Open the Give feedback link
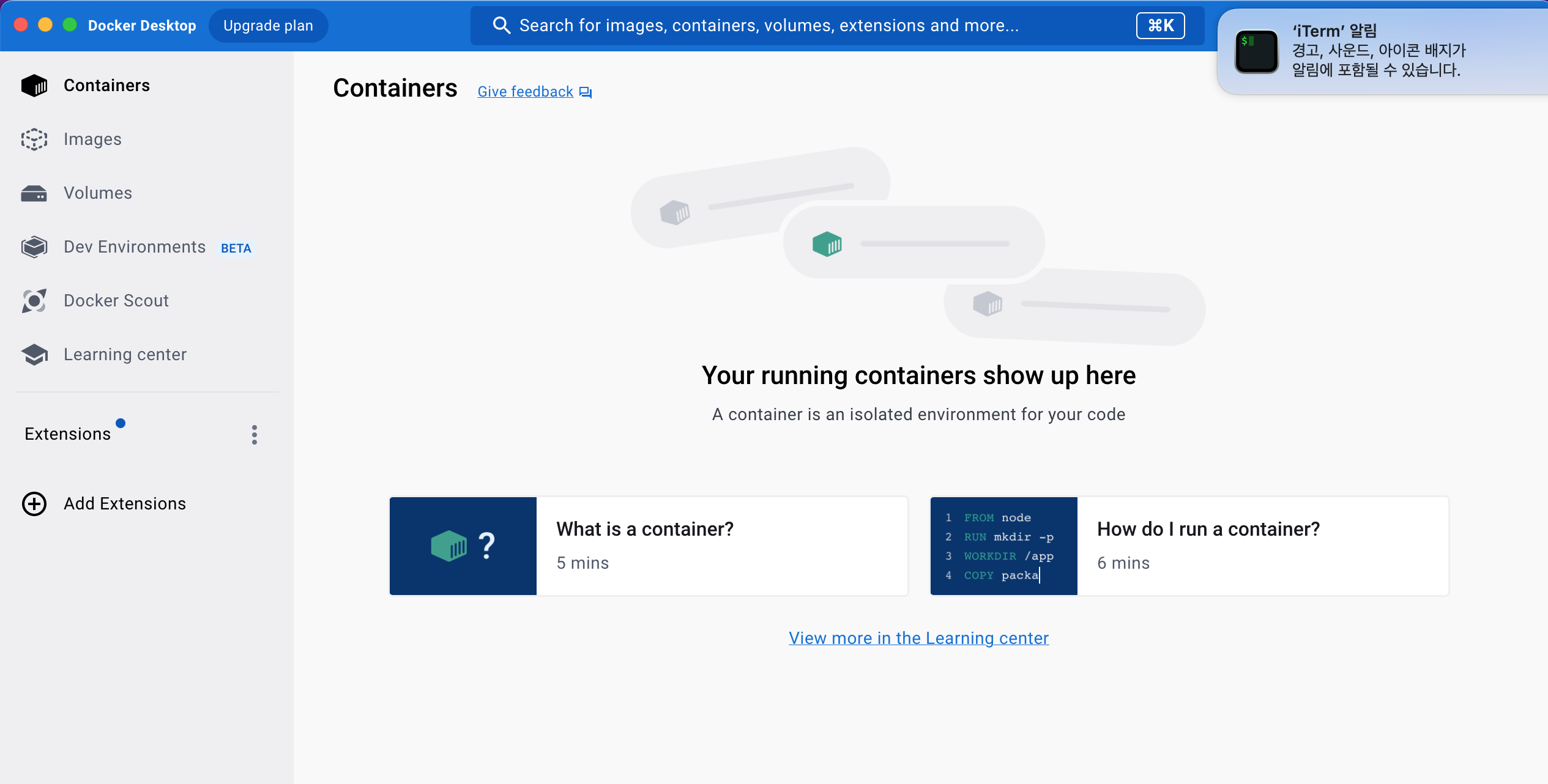 pyautogui.click(x=525, y=92)
